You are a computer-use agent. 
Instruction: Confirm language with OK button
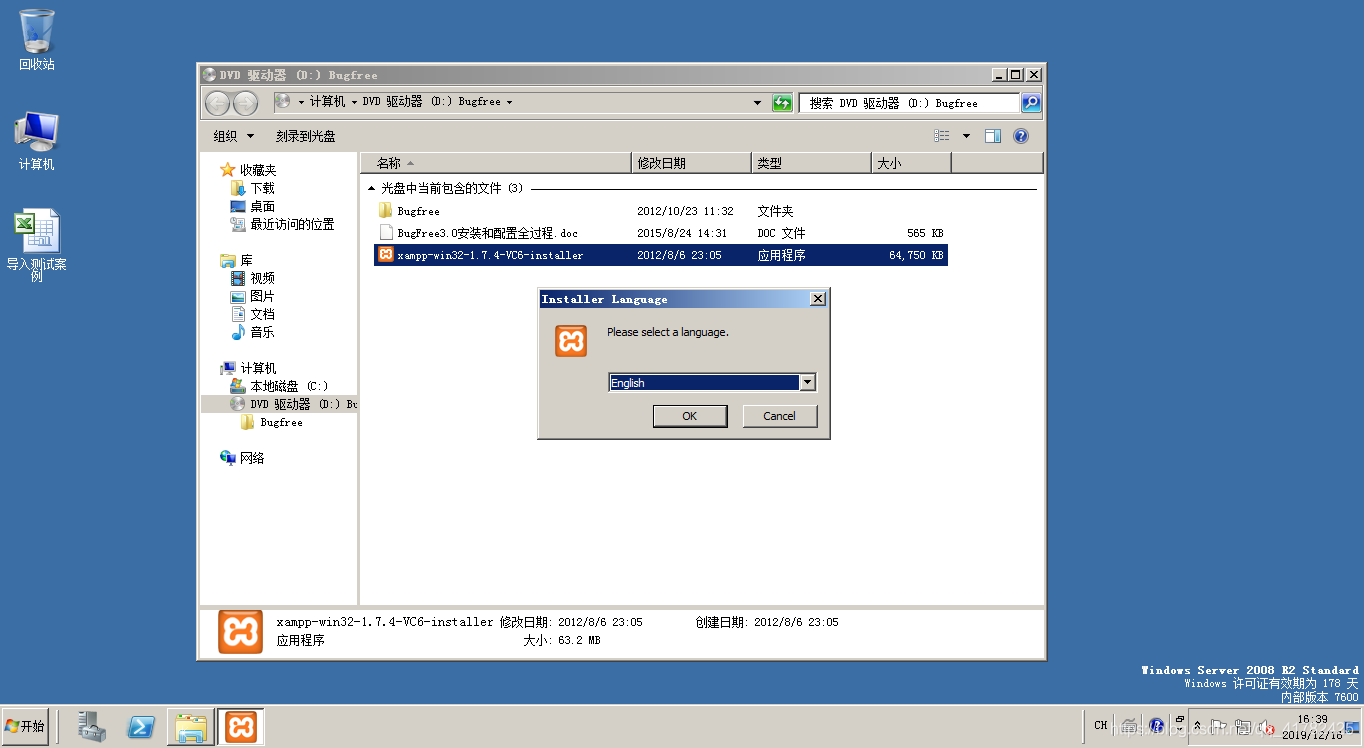689,416
